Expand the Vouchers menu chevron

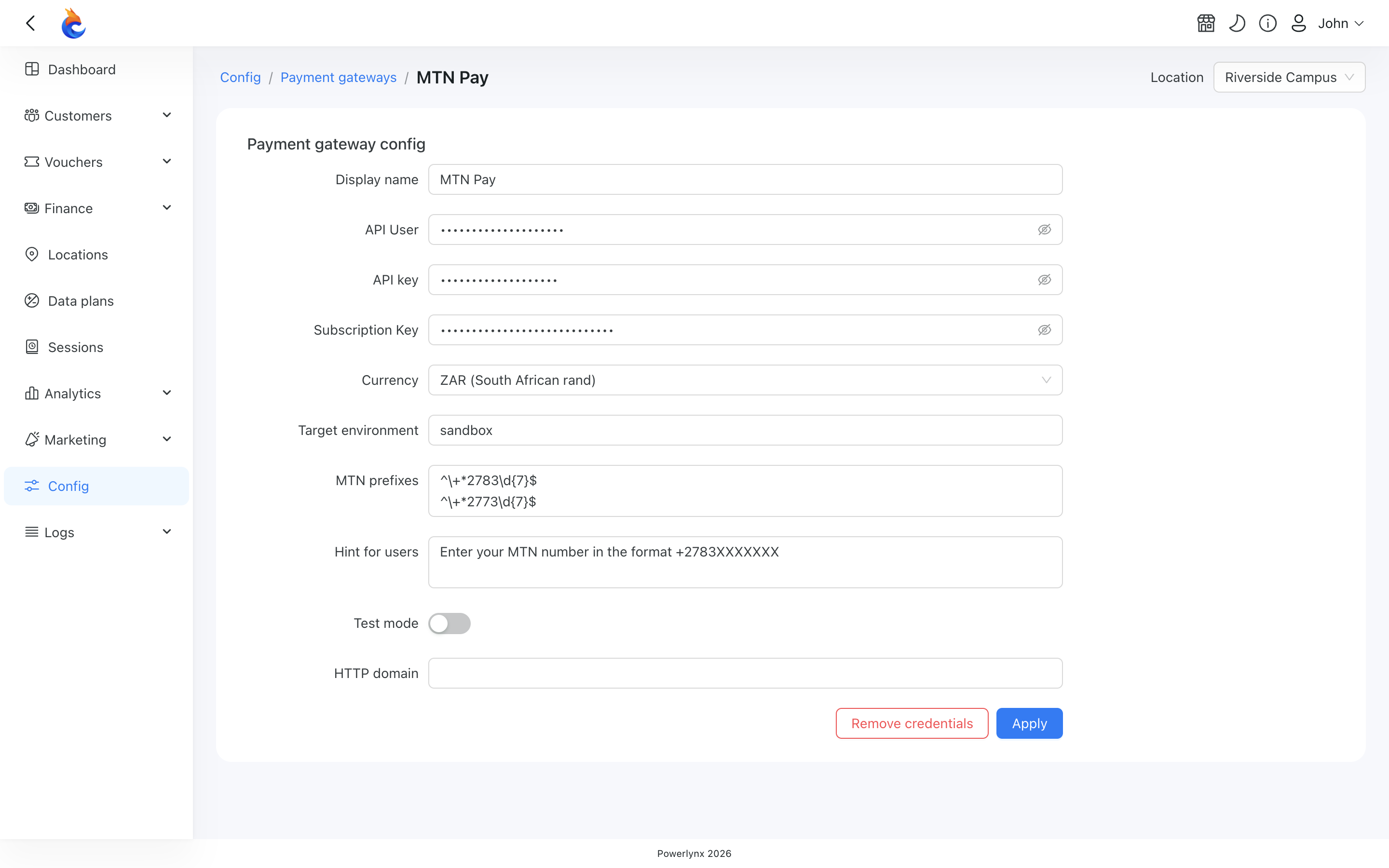pyautogui.click(x=167, y=162)
